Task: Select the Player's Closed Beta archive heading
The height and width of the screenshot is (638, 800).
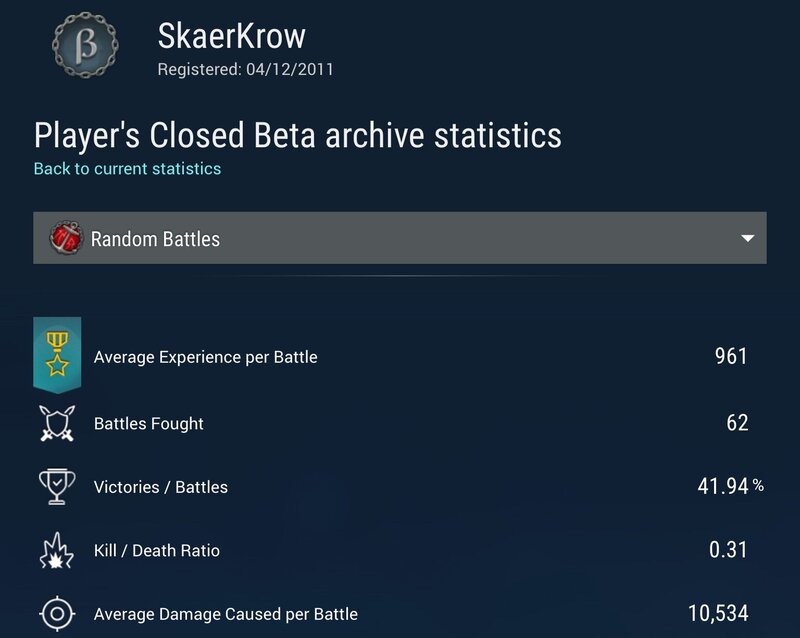Action: pos(297,135)
